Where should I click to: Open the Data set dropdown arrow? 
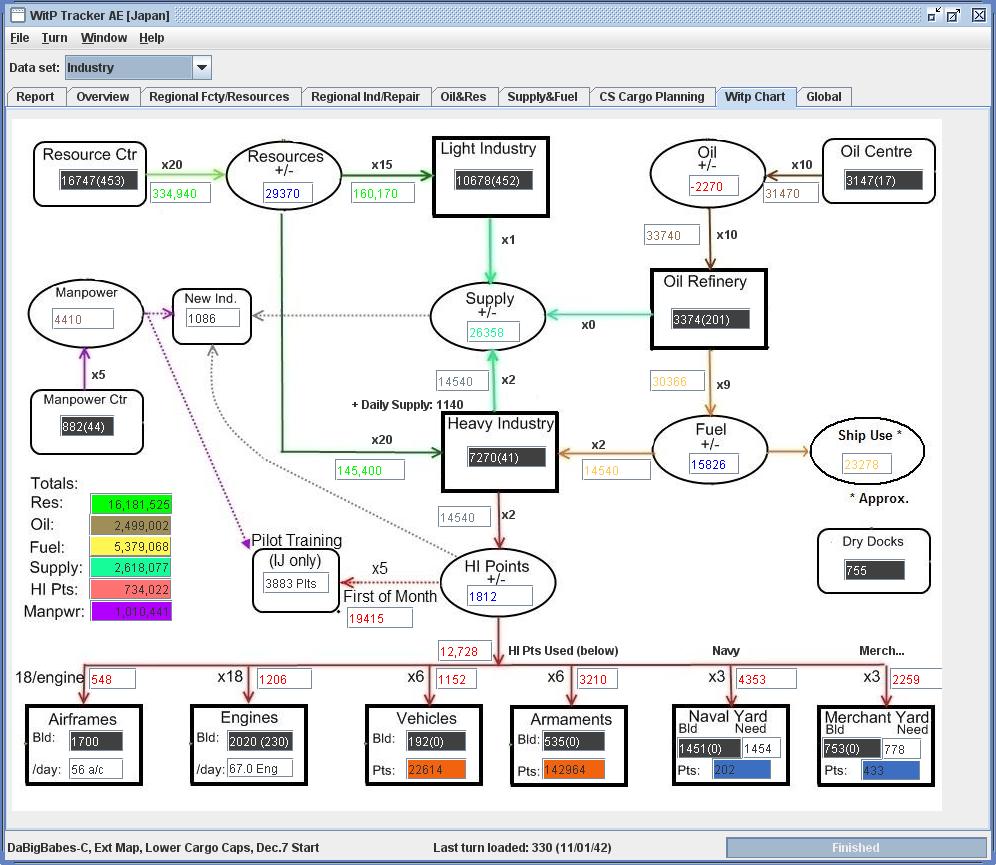tap(201, 67)
